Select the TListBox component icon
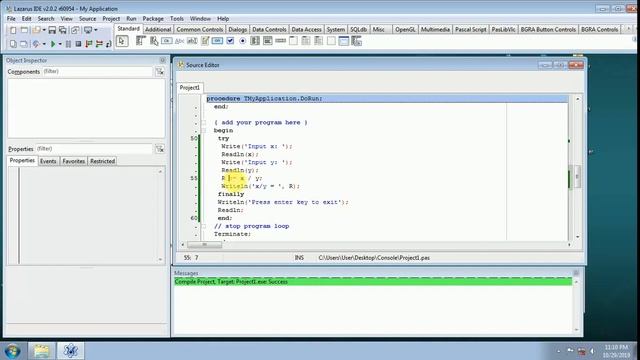The width and height of the screenshot is (640, 360). [x=255, y=41]
